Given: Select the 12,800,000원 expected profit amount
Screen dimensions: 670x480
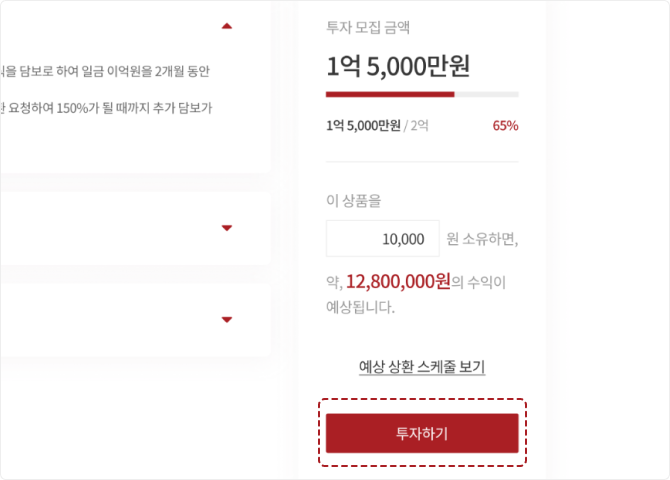Looking at the screenshot, I should pos(397,282).
